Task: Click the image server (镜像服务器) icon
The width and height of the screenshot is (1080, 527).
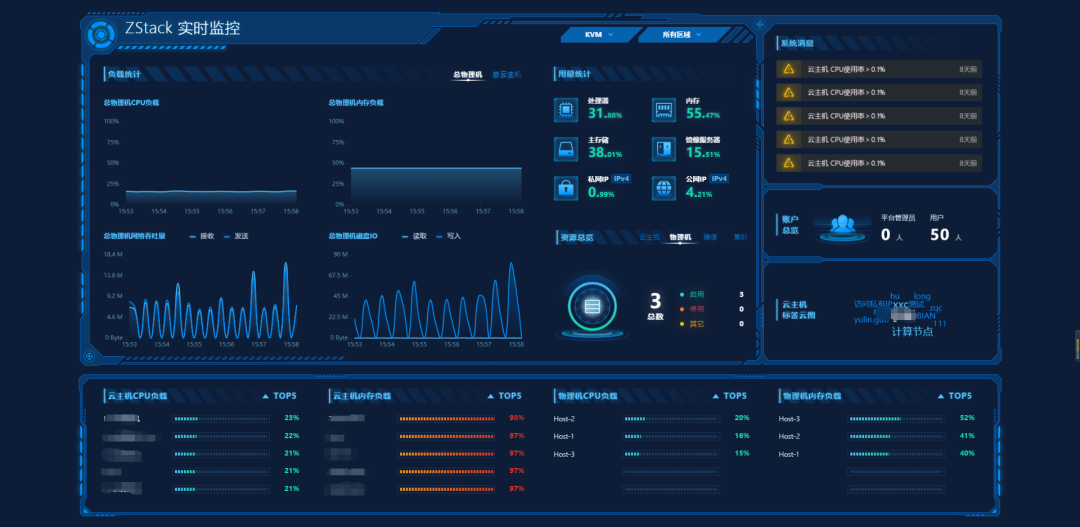Action: pyautogui.click(x=663, y=148)
